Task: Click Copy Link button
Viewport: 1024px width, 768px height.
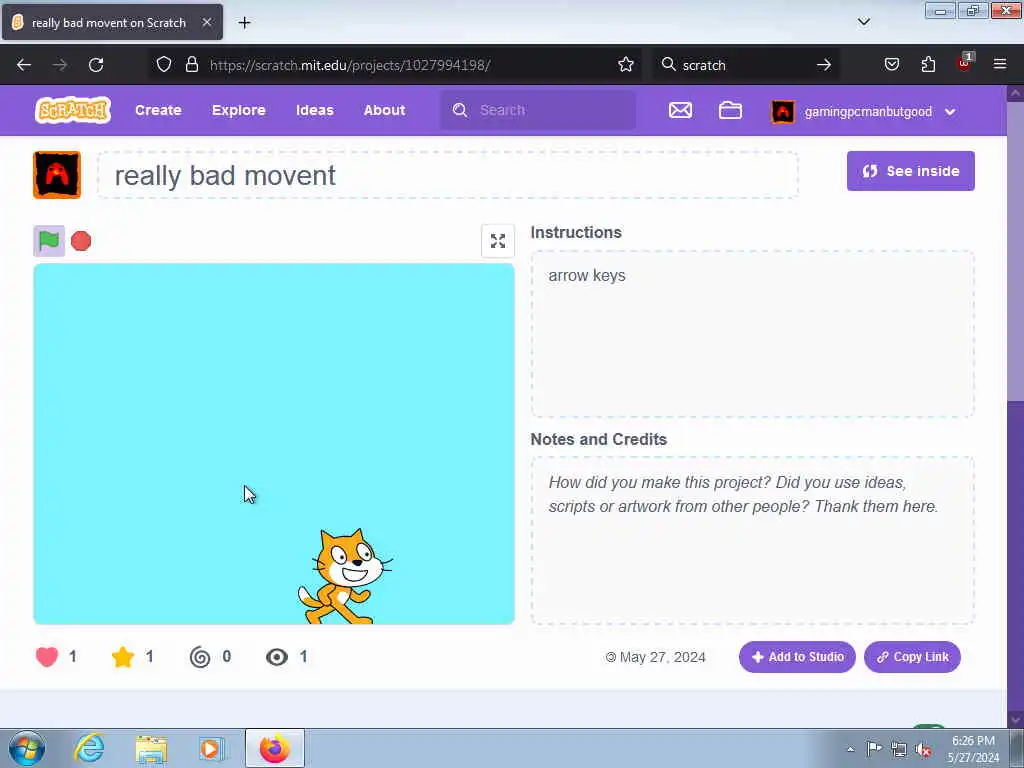Action: pyautogui.click(x=912, y=657)
